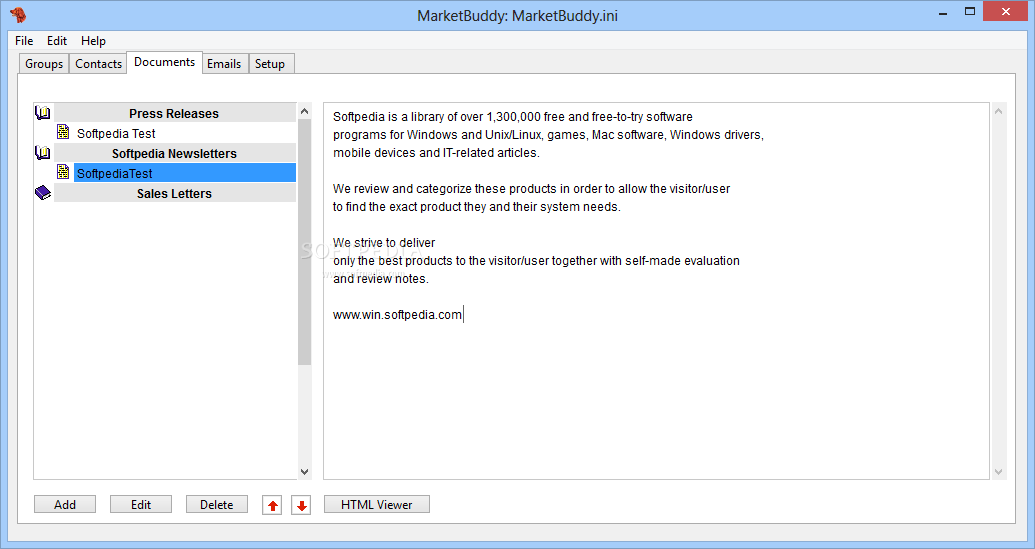Click the document icon next to SoftpediaTest
Screen dimensions: 1035x549
[x=63, y=172]
